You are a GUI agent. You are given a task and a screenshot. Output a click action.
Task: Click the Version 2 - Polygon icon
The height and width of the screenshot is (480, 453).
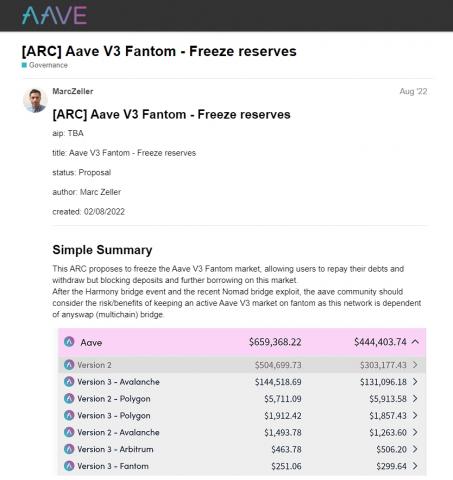[69, 398]
